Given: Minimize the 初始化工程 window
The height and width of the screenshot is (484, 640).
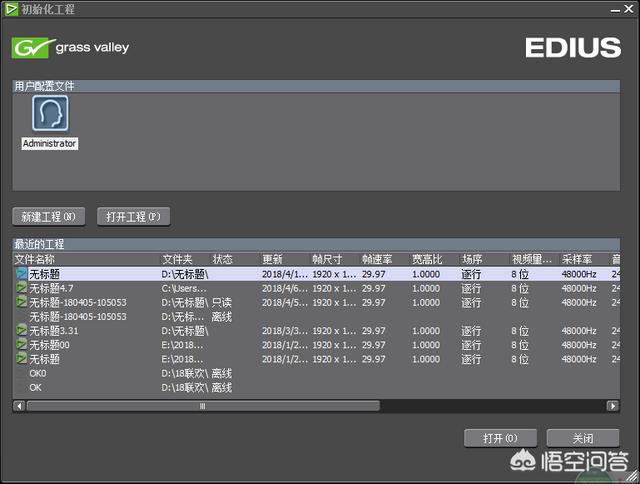Looking at the screenshot, I should pos(615,9).
